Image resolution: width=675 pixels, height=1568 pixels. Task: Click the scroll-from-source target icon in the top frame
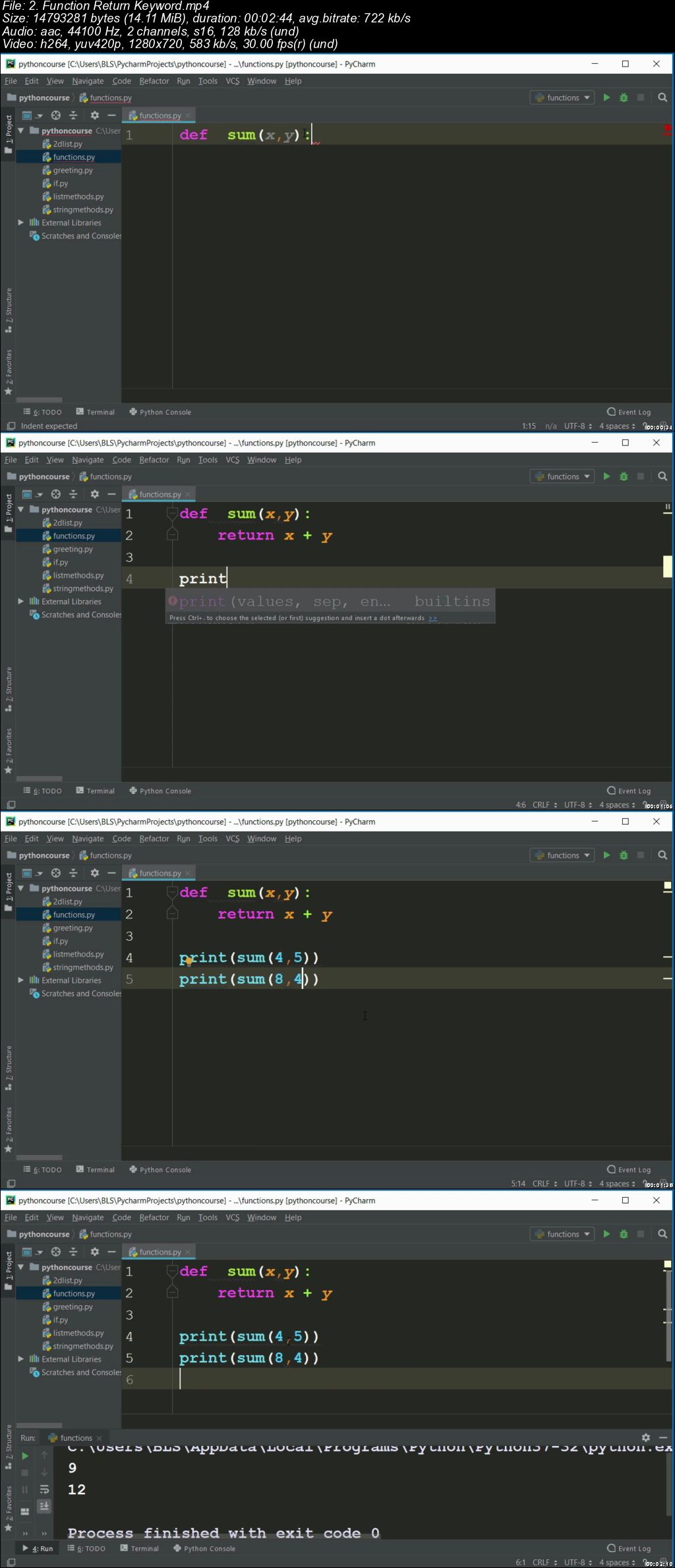tap(56, 115)
